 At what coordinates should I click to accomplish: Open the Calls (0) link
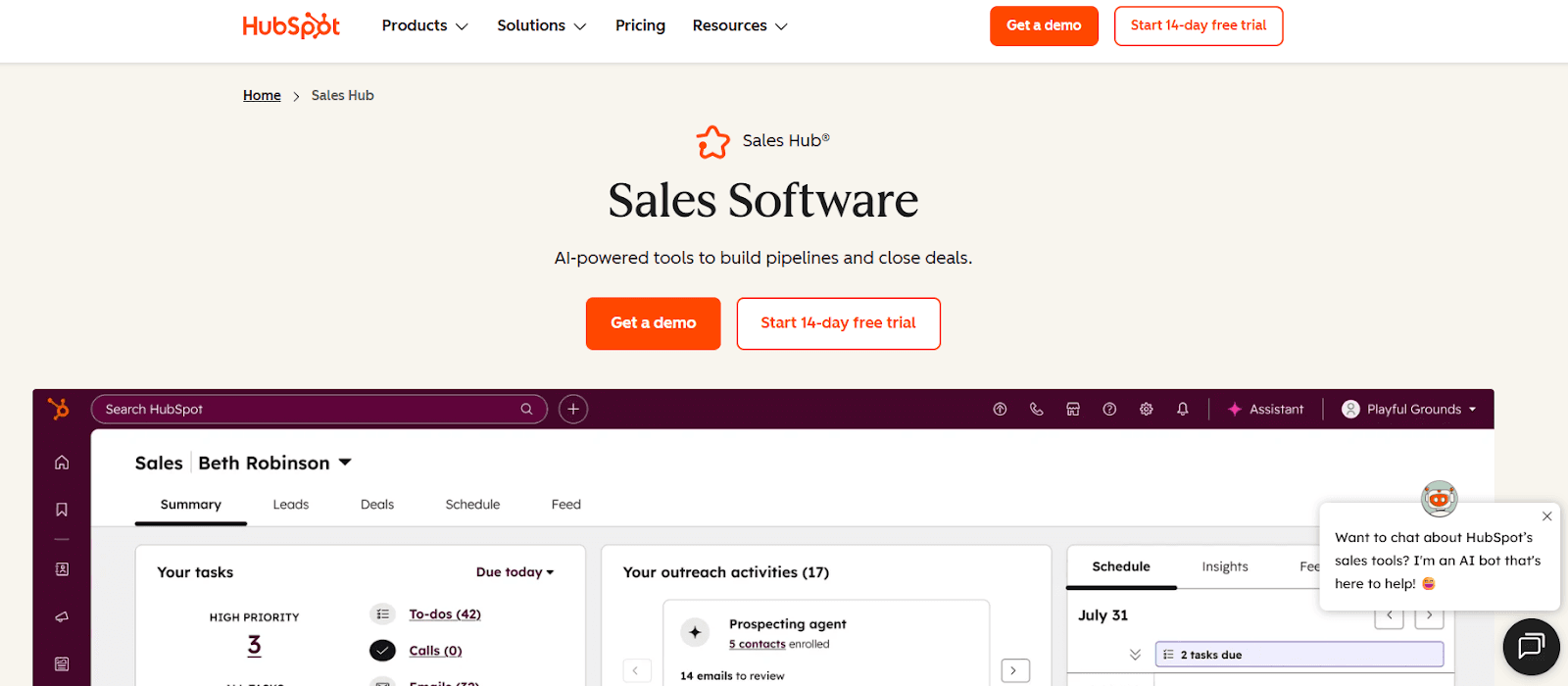(x=435, y=651)
